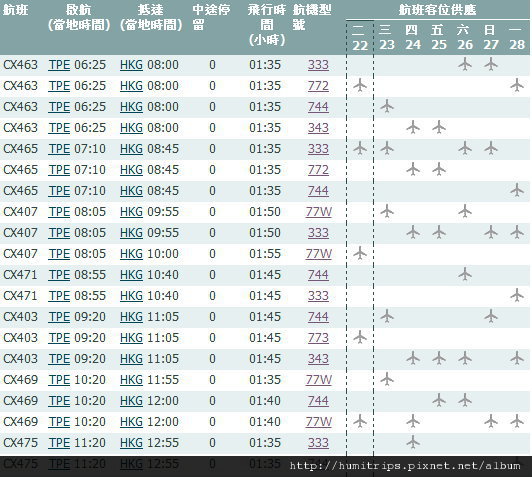Click the airplane icon for CX469 aircraft 744 on day 25
This screenshot has height=477, width=532.
click(439, 400)
